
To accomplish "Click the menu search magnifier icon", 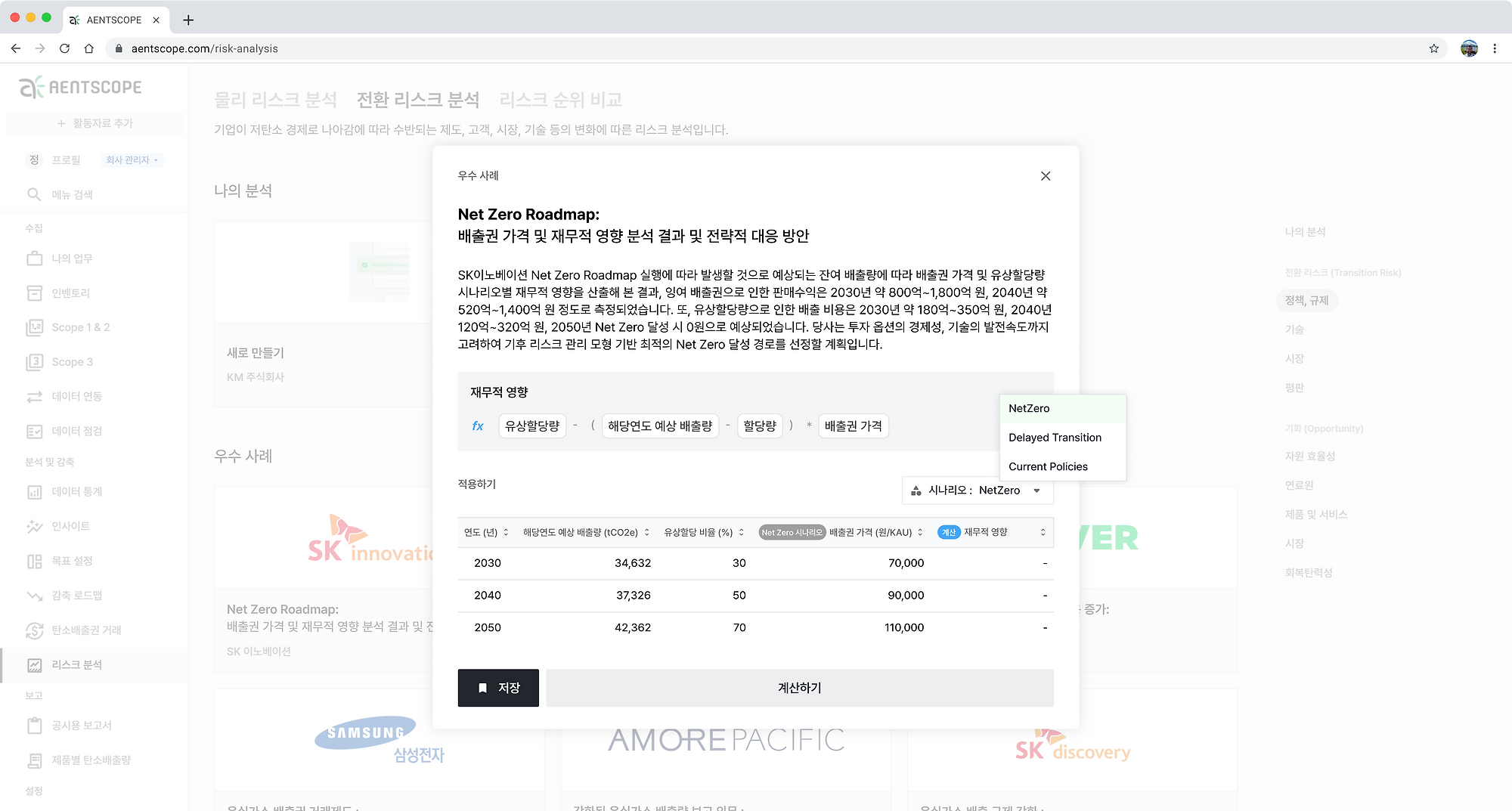I will [x=34, y=194].
